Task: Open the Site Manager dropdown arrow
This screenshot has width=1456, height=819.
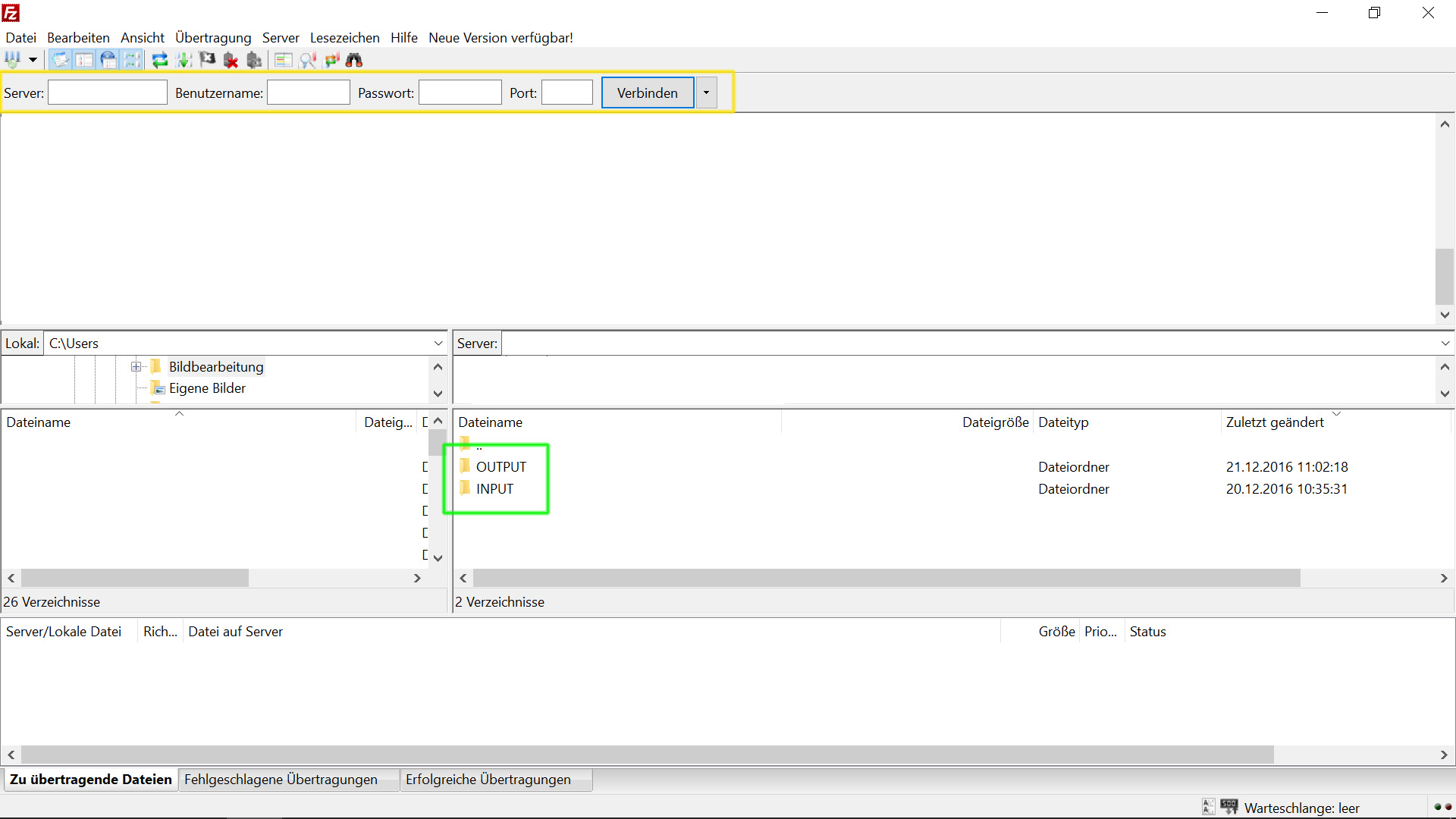Action: [33, 59]
